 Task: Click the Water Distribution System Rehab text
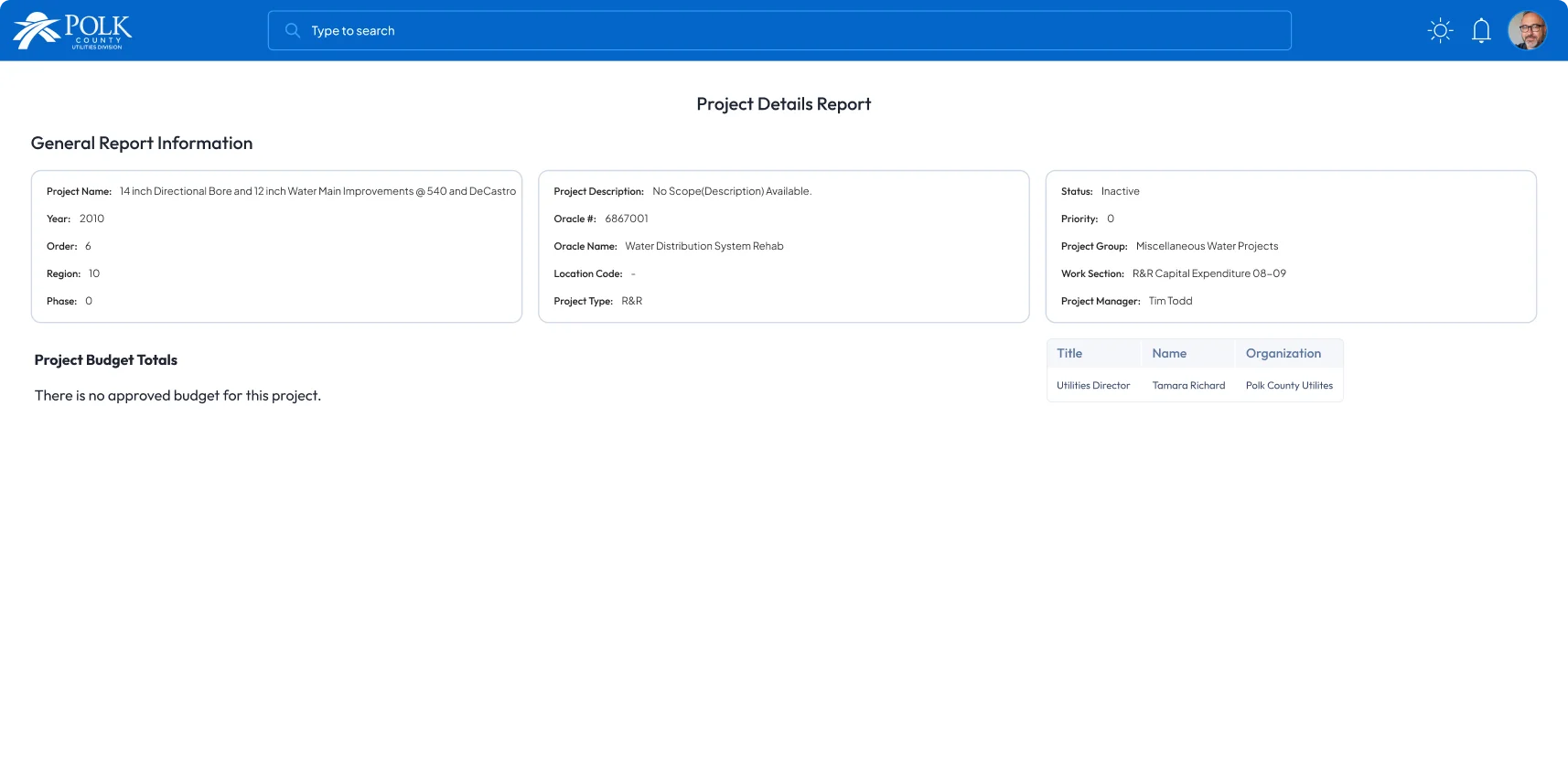pyautogui.click(x=704, y=246)
